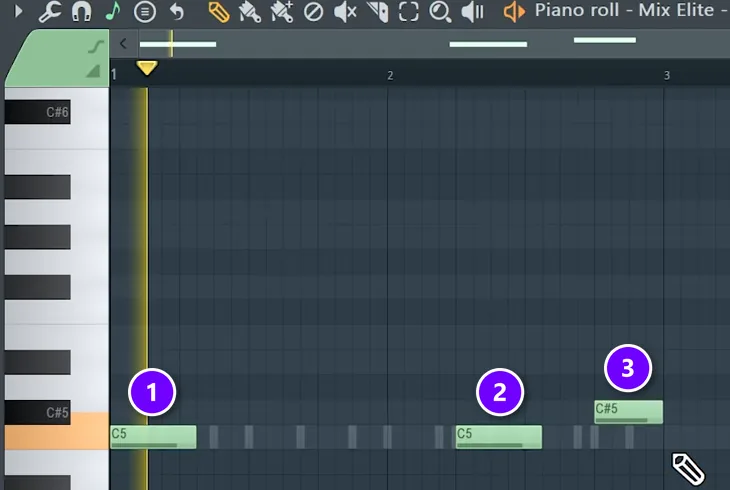Click bar 2 on the timeline ruler
Screen dimensions: 730x490
click(390, 75)
